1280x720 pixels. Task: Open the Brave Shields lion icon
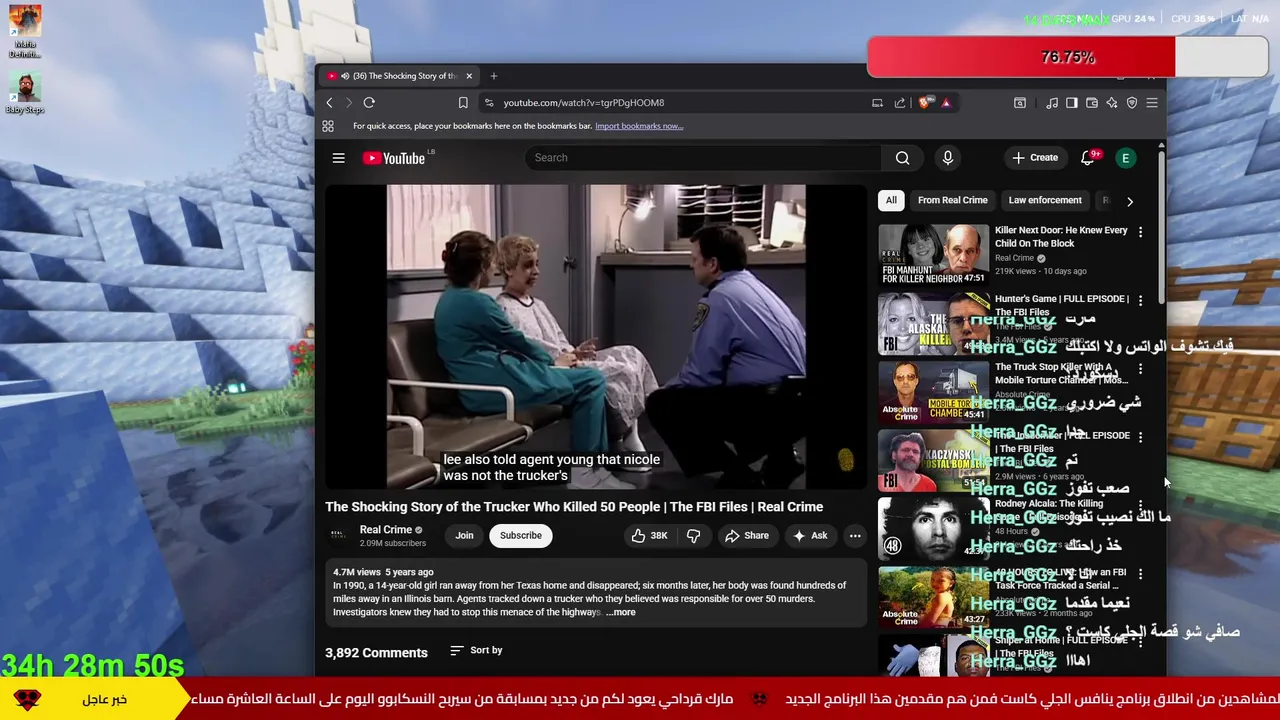(925, 103)
